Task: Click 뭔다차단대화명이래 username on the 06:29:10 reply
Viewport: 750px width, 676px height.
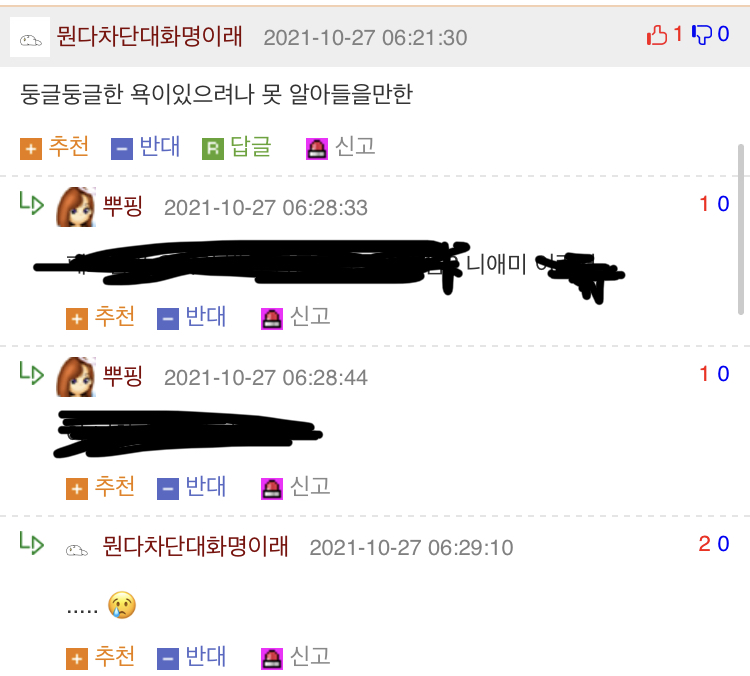Action: coord(196,546)
